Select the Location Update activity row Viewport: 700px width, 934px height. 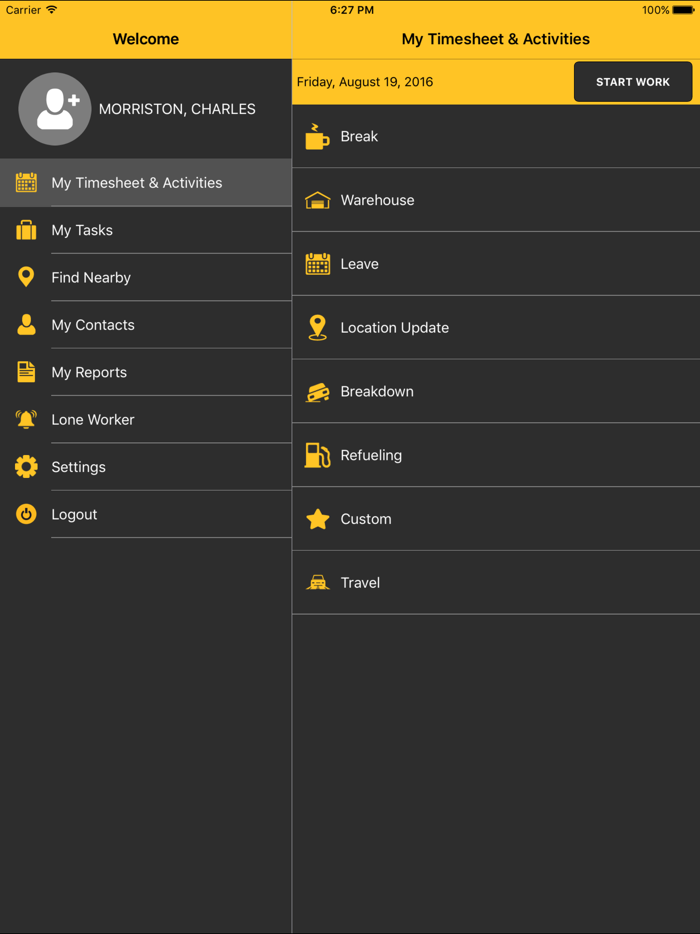point(496,328)
